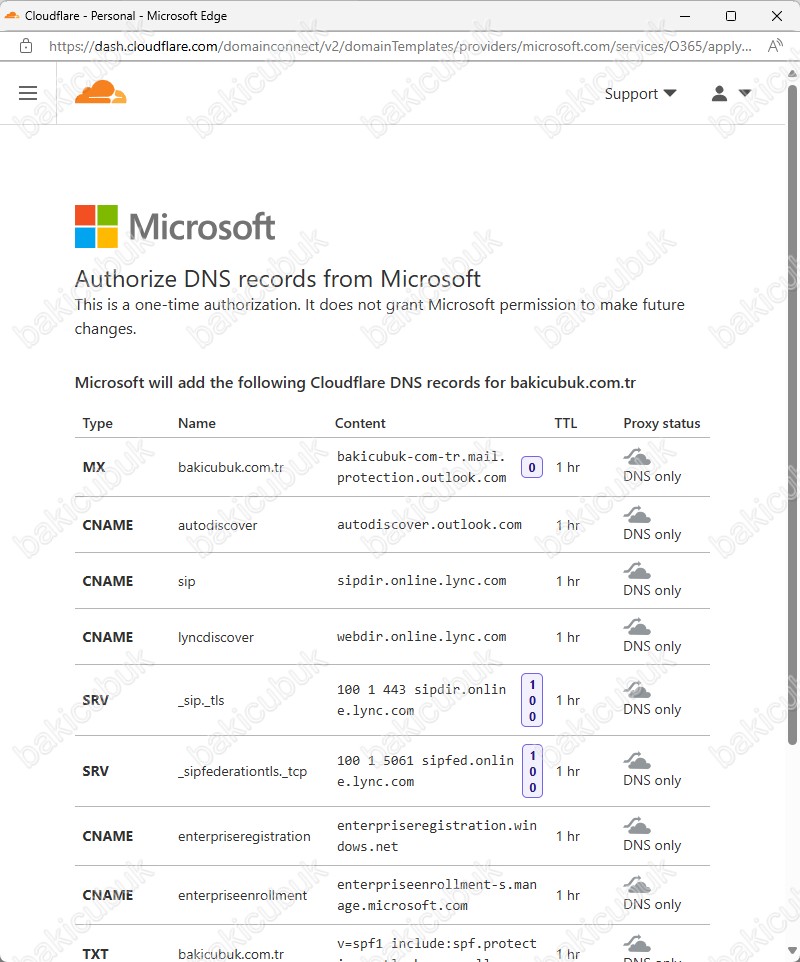Select the autodiscover.outlook.com content
Image resolution: width=800 pixels, height=962 pixels.
pyautogui.click(x=429, y=525)
